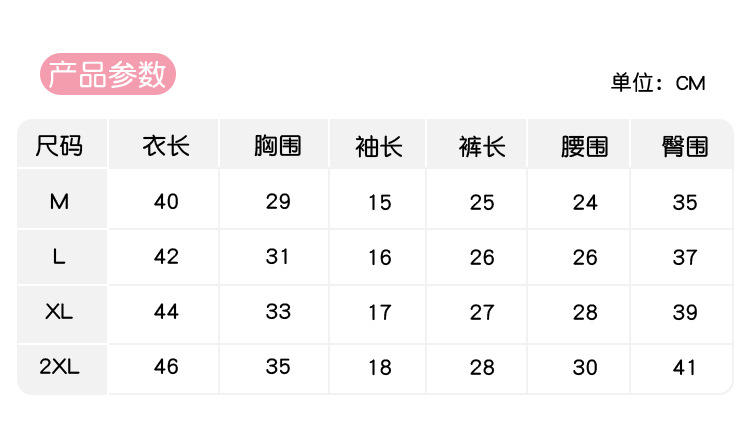Click the M size row label
The width and height of the screenshot is (750, 443).
[59, 201]
